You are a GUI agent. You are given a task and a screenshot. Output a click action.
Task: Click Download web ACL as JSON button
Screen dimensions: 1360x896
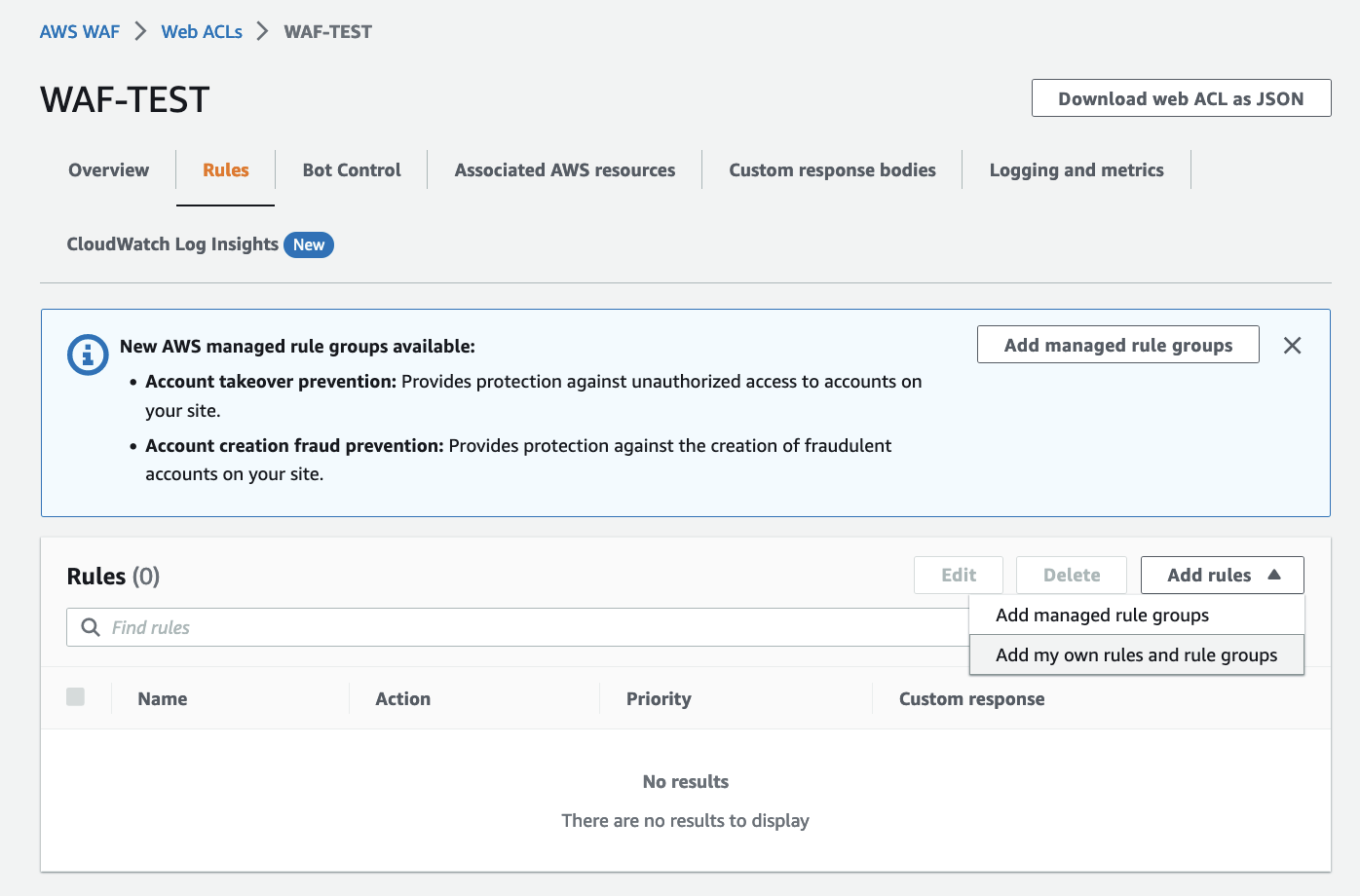click(1181, 98)
